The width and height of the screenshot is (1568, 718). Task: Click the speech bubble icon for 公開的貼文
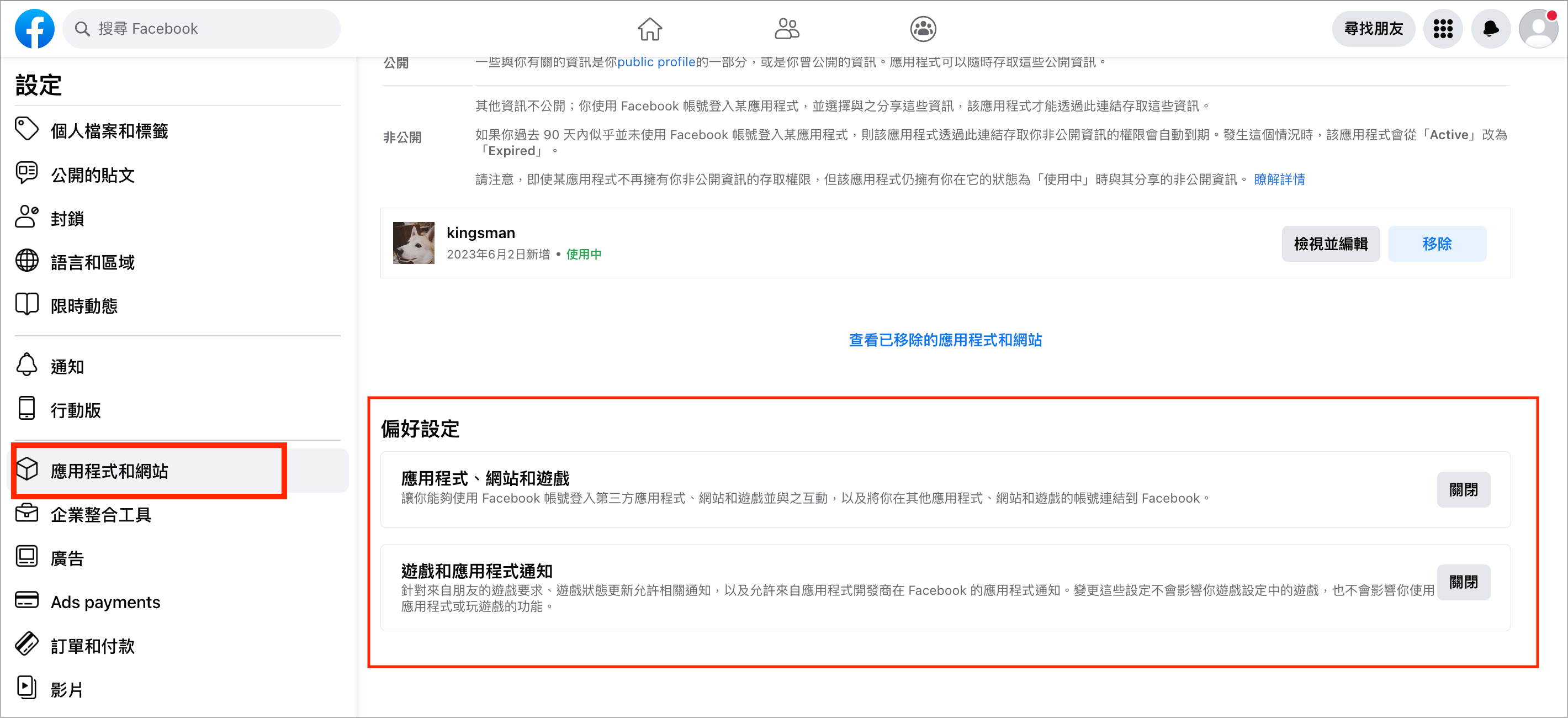pyautogui.click(x=27, y=173)
